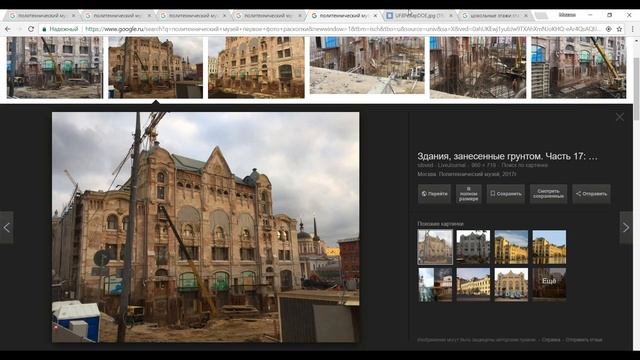The image size is (640, 360).
Task: Go back with the browser back arrow
Action: pos(7,29)
